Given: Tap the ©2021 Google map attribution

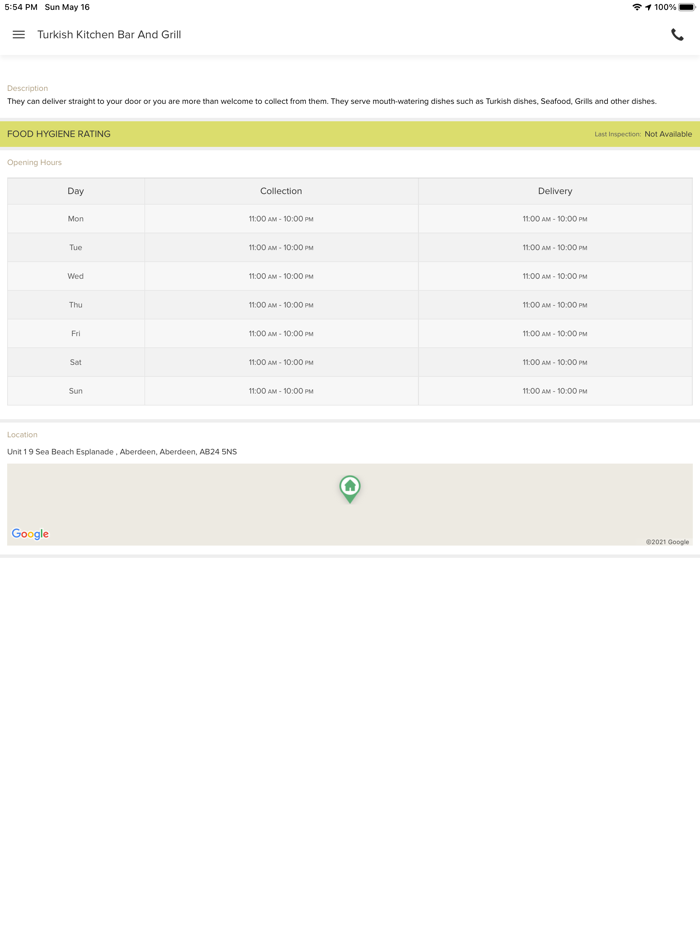Looking at the screenshot, I should [x=667, y=542].
